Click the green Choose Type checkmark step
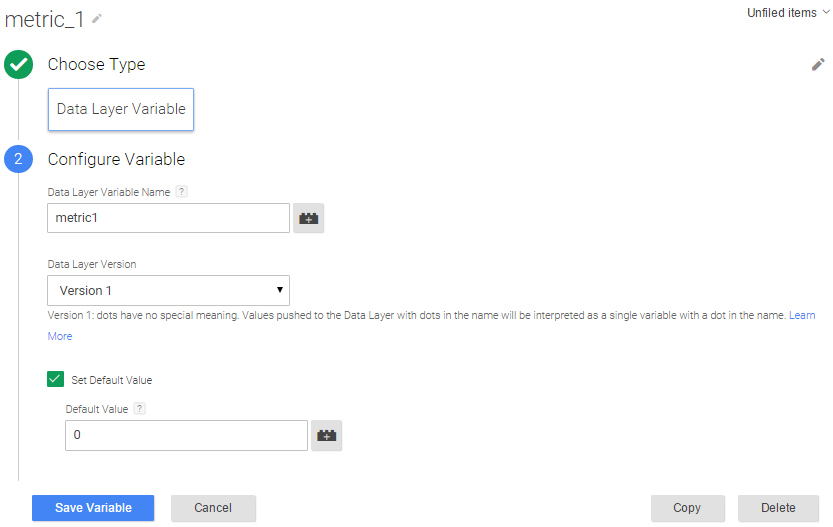 [x=19, y=64]
